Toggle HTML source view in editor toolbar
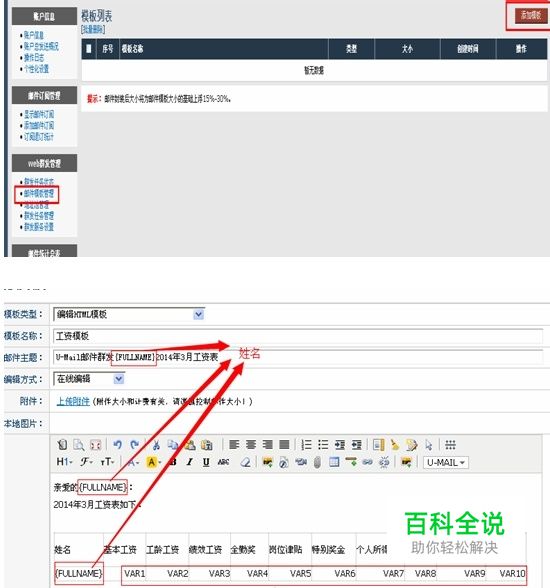 pos(62,445)
